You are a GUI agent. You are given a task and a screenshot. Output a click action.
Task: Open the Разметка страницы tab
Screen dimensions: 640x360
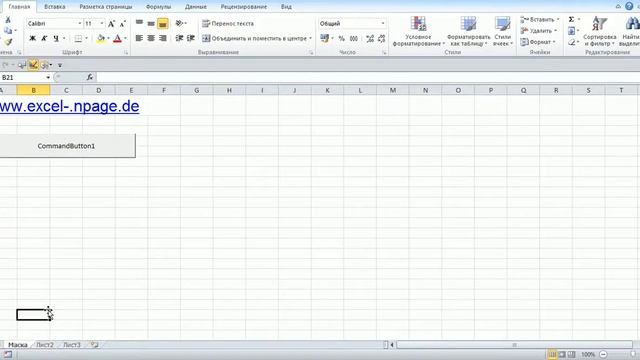(x=106, y=7)
